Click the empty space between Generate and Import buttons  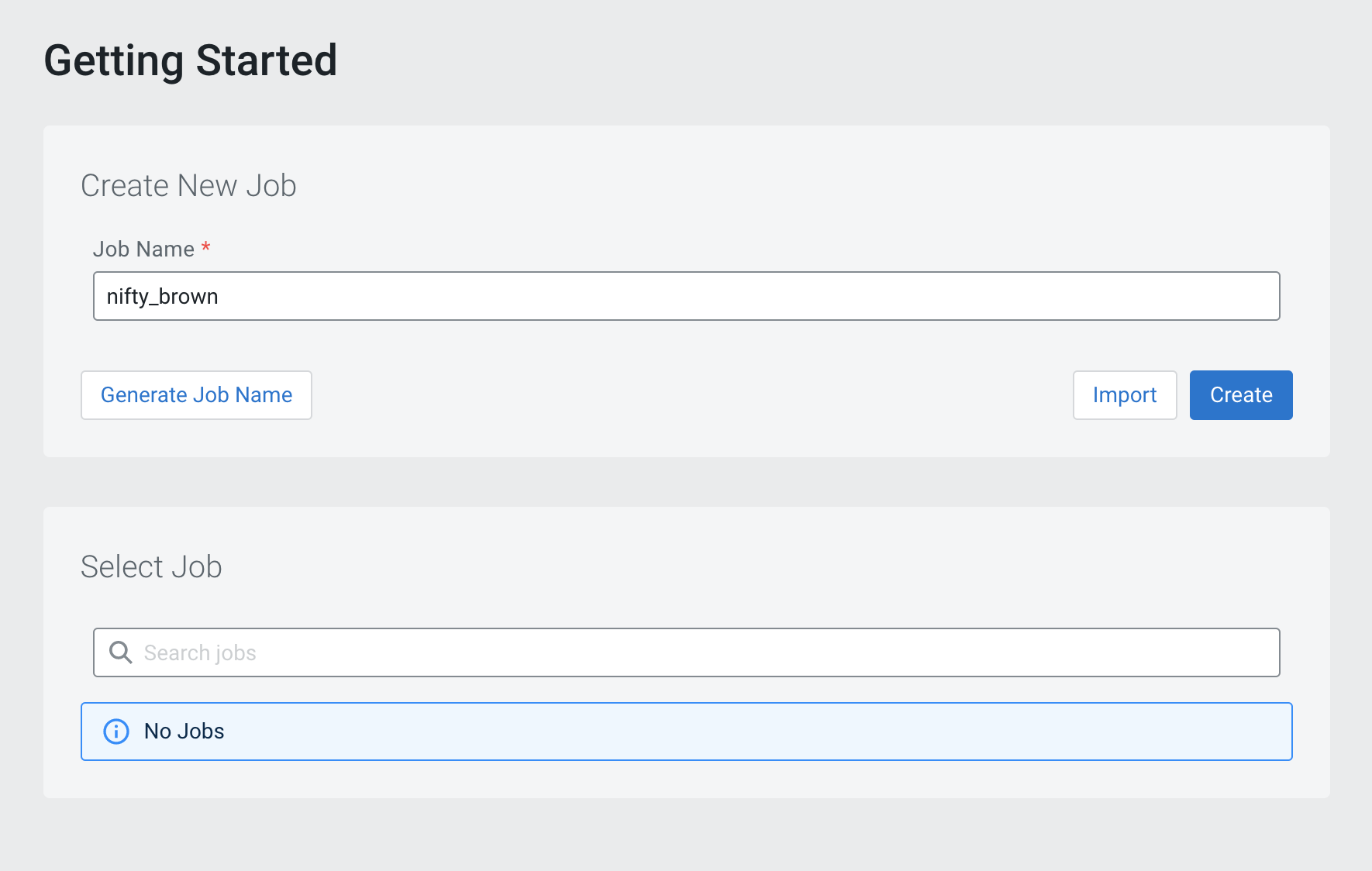pos(692,395)
